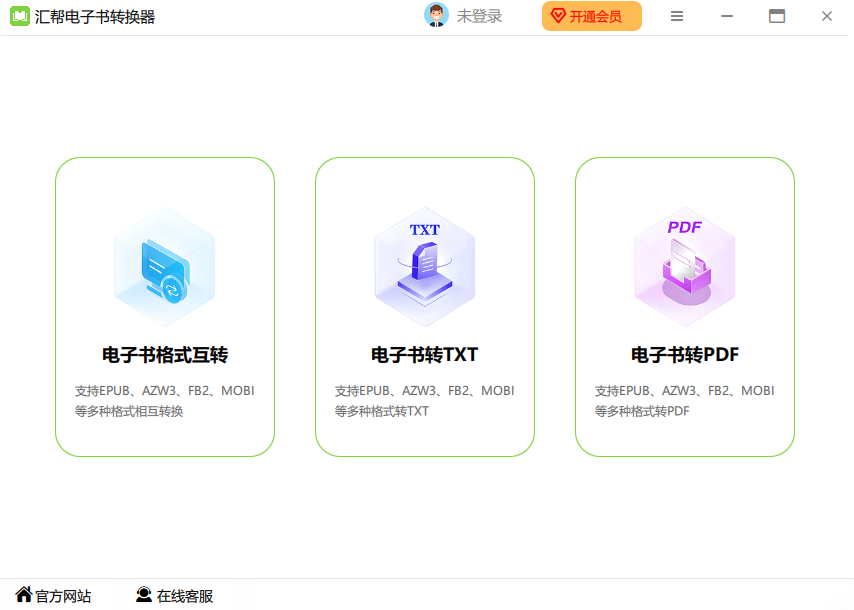Click the blue ebook format conversion icon
854x610 pixels.
tap(164, 267)
